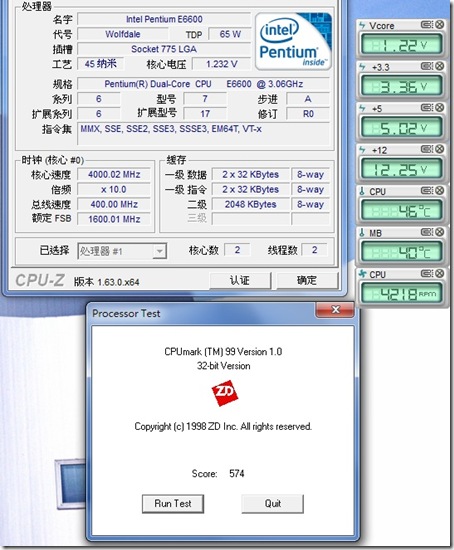454x550 pixels.
Task: Click the red ZD logo
Action: tap(225, 393)
